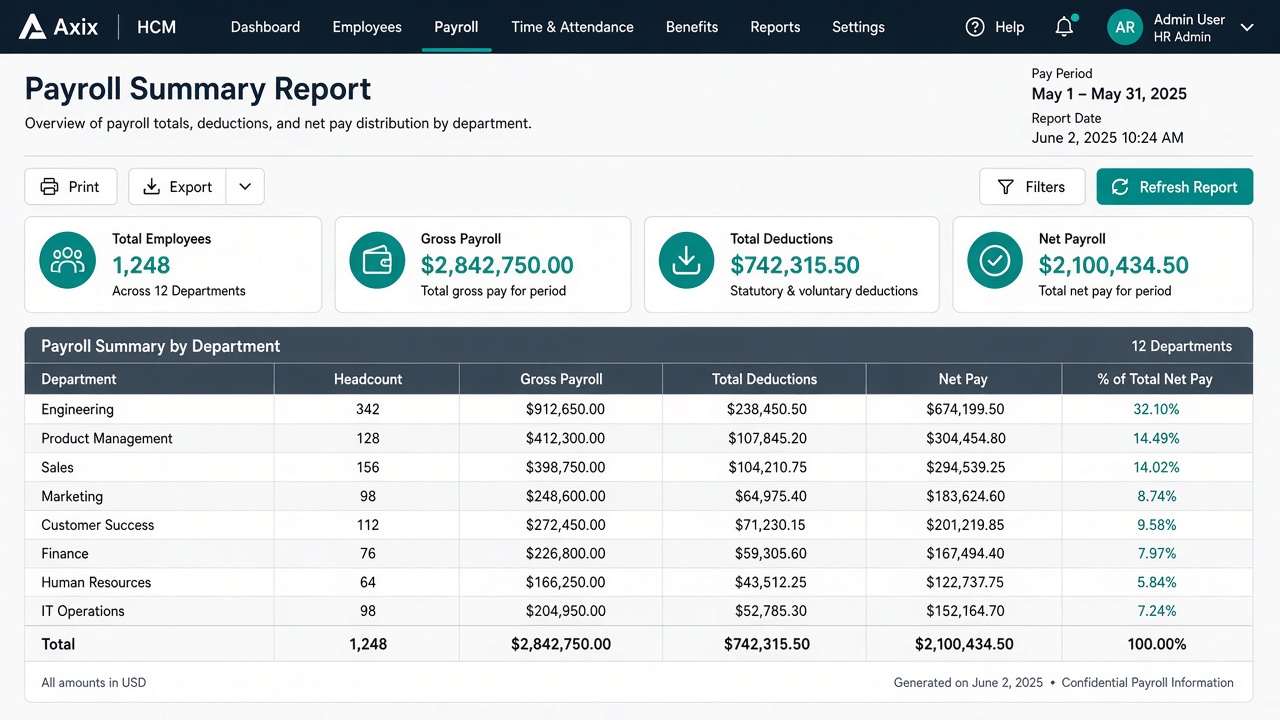Click the 12 Departments table label

coord(1181,346)
